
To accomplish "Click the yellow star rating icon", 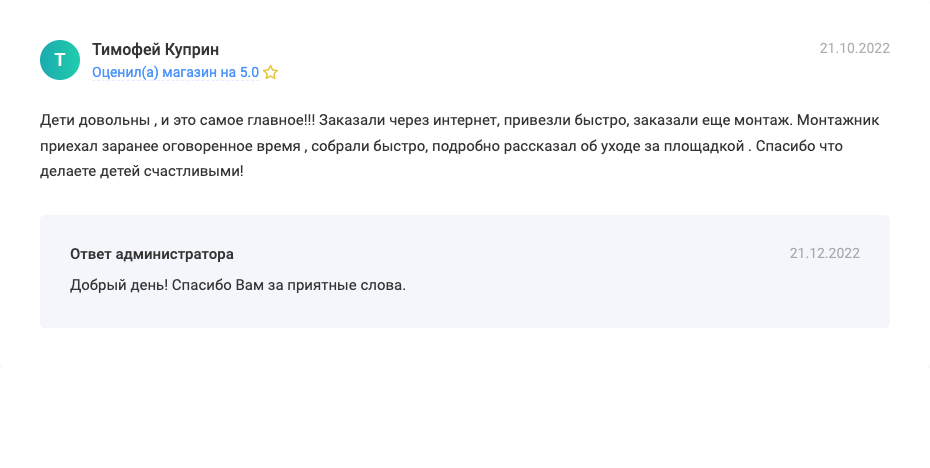I will (270, 73).
